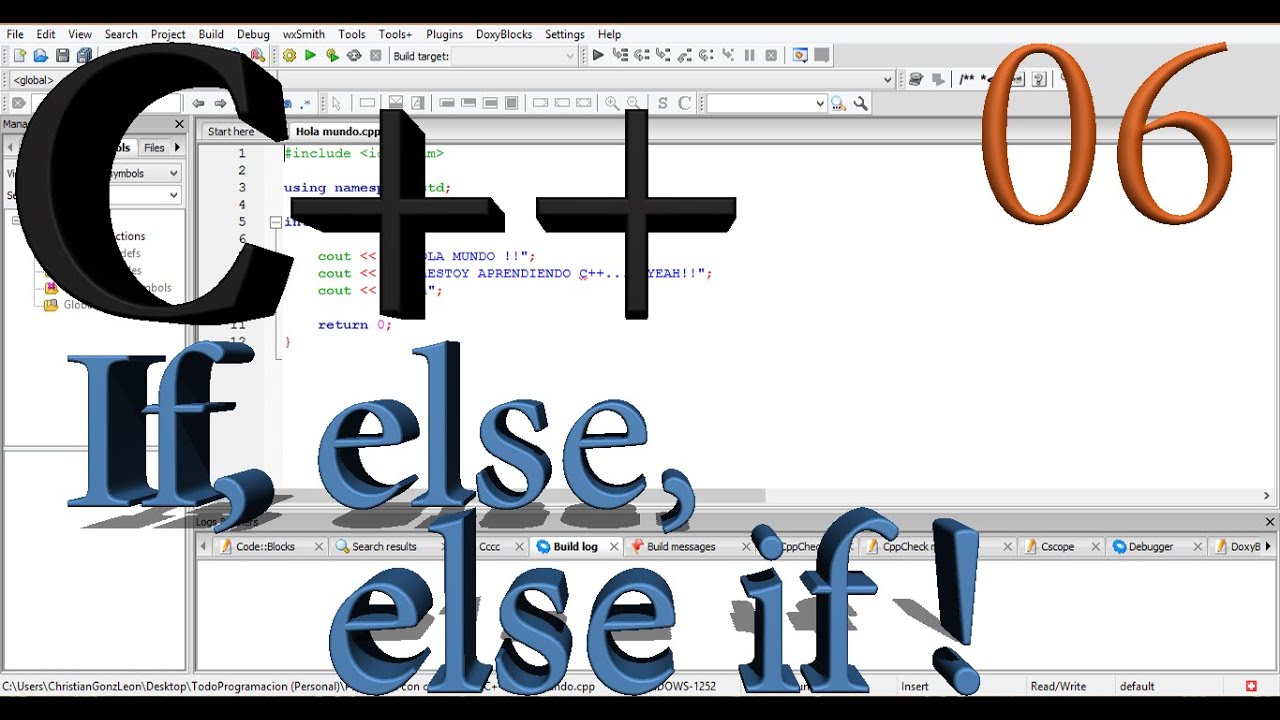The height and width of the screenshot is (720, 1280).
Task: Open the Settings menu
Action: [x=565, y=34]
